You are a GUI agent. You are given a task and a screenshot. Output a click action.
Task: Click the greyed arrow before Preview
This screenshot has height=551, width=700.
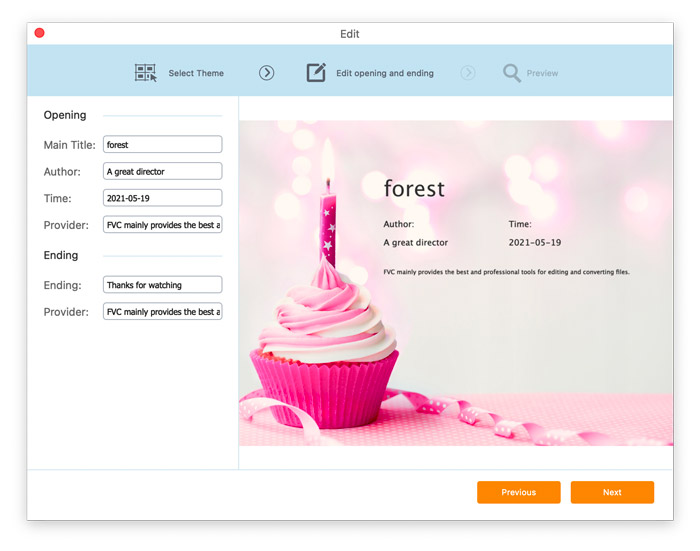point(468,73)
